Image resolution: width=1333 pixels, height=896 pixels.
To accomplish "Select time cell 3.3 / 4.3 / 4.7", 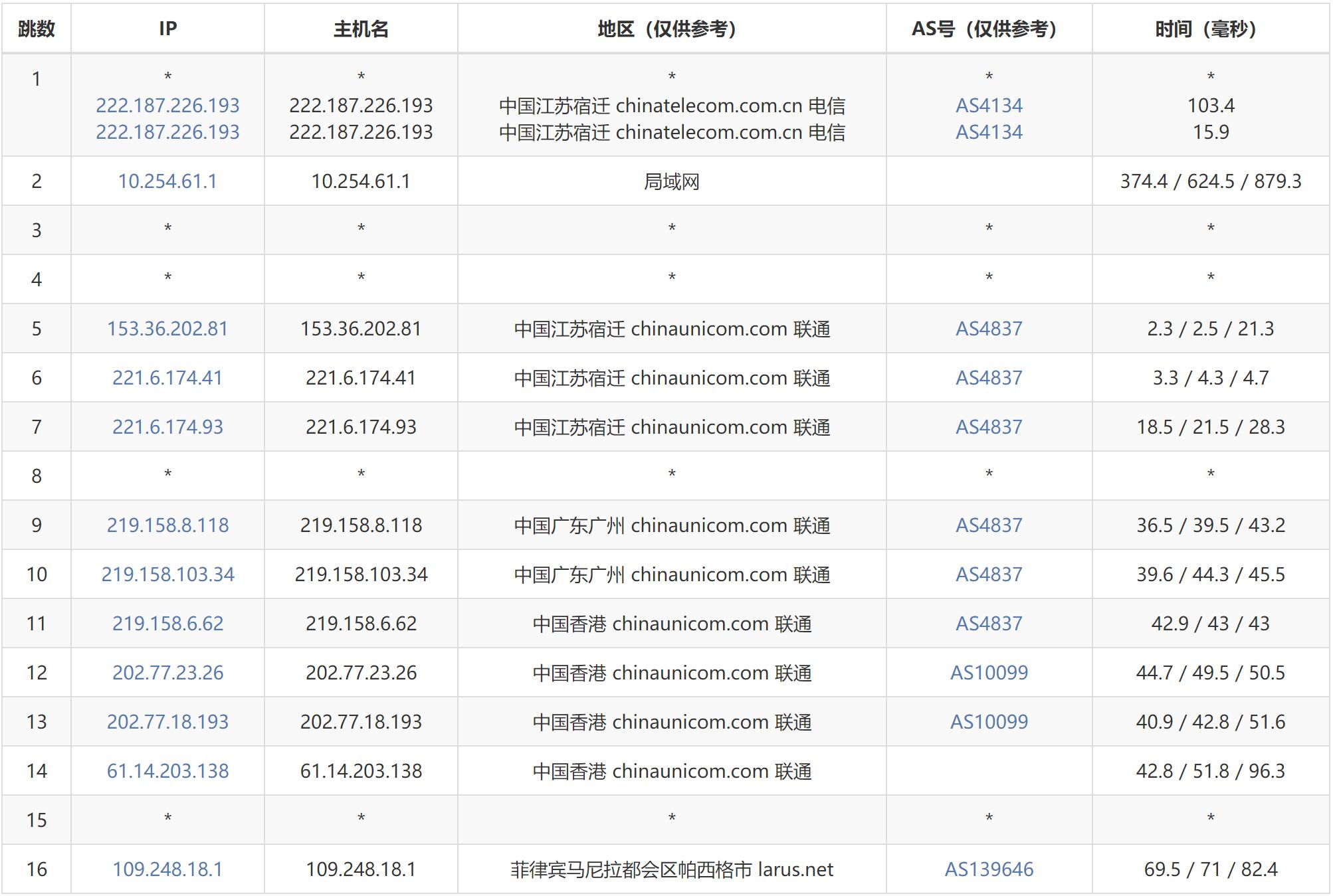I will (x=1211, y=378).
